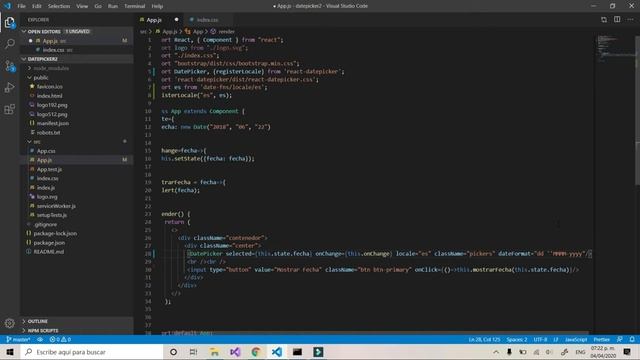Open Task View on the taskbar
The height and width of the screenshot is (360, 640).
(x=193, y=352)
